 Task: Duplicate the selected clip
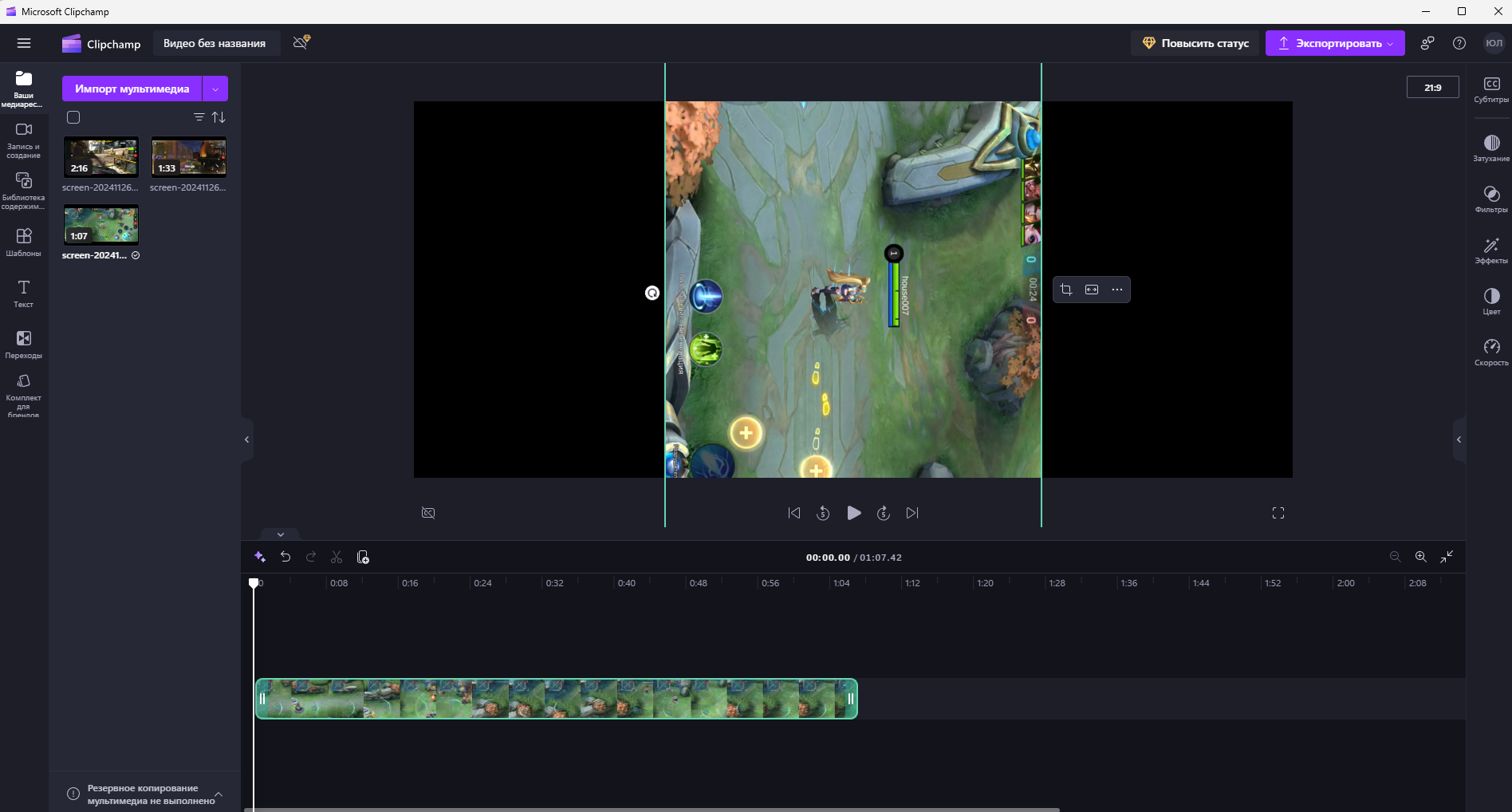click(363, 557)
